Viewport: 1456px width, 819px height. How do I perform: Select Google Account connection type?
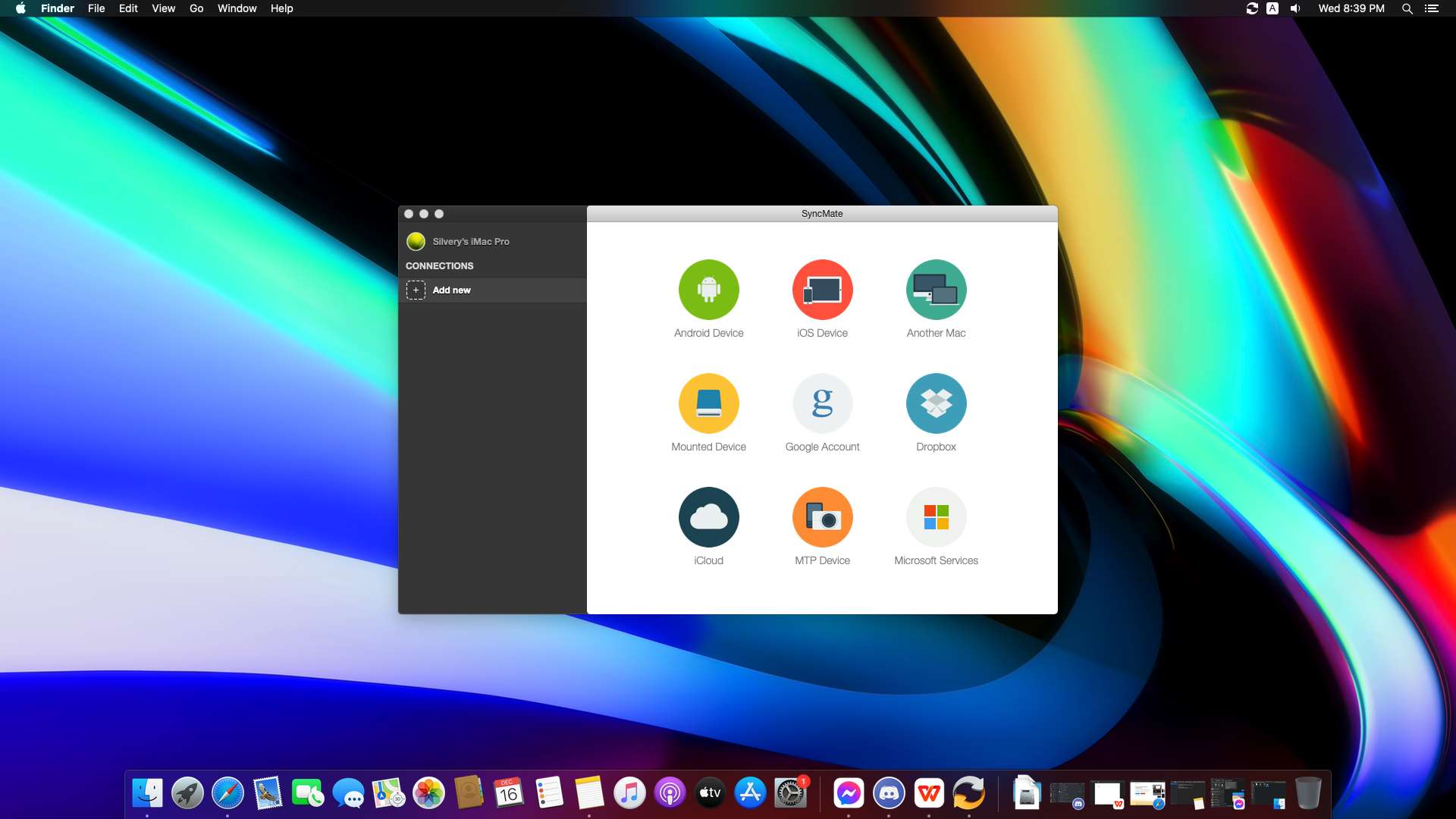click(x=822, y=403)
